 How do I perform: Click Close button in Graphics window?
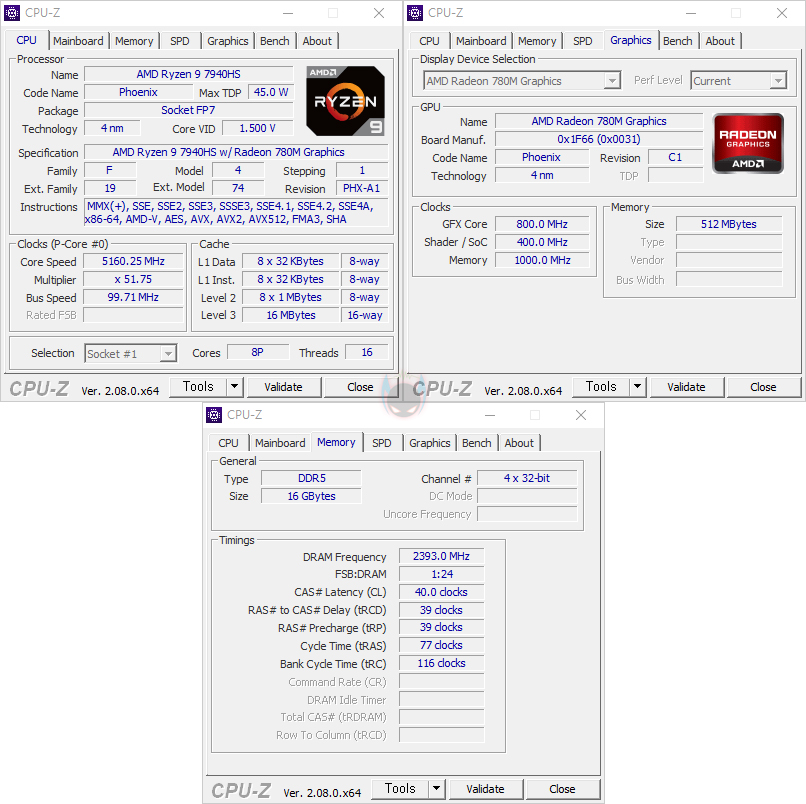click(x=763, y=387)
